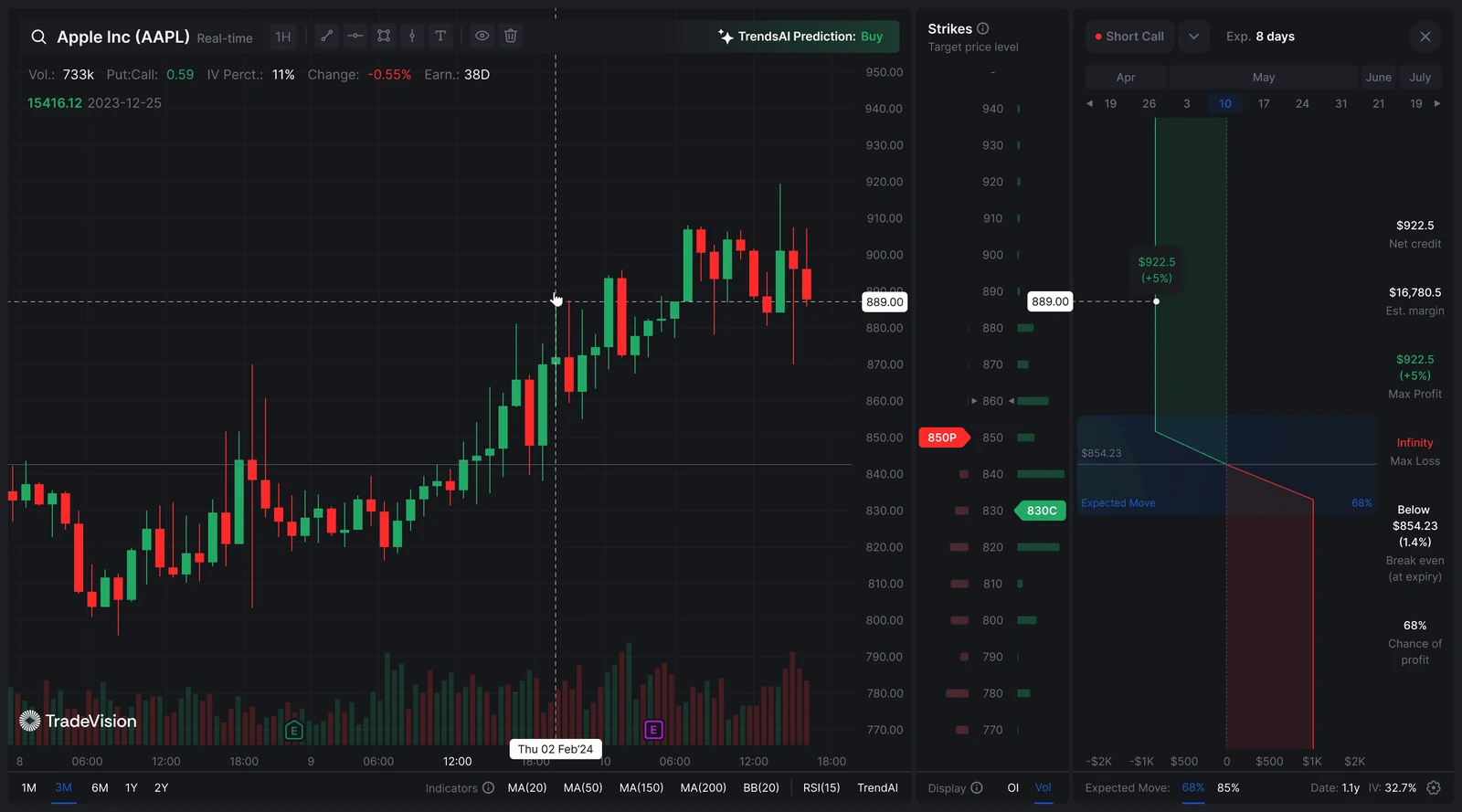The image size is (1462, 812).
Task: Switch strikes display to OI
Action: point(1013,787)
